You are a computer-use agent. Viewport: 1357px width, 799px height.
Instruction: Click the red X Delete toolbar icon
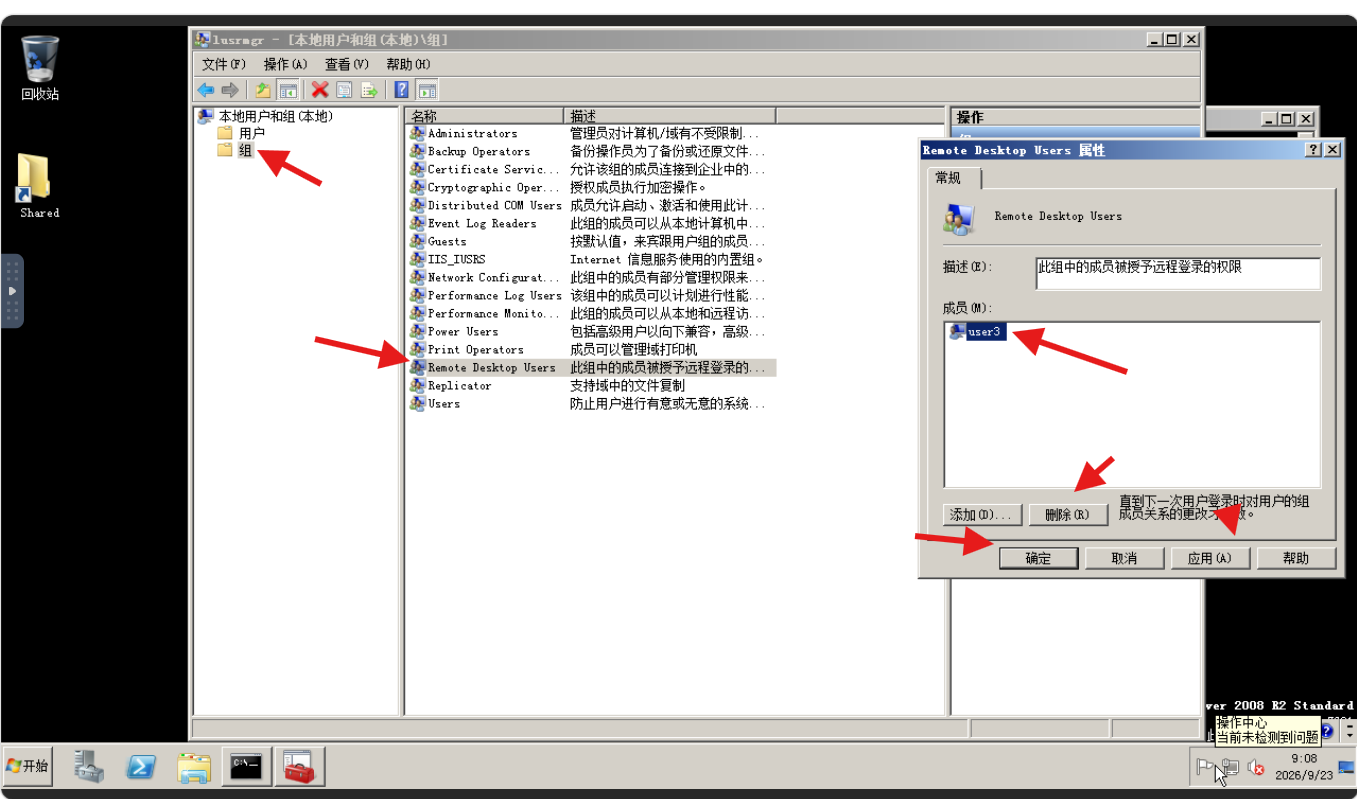pyautogui.click(x=320, y=90)
